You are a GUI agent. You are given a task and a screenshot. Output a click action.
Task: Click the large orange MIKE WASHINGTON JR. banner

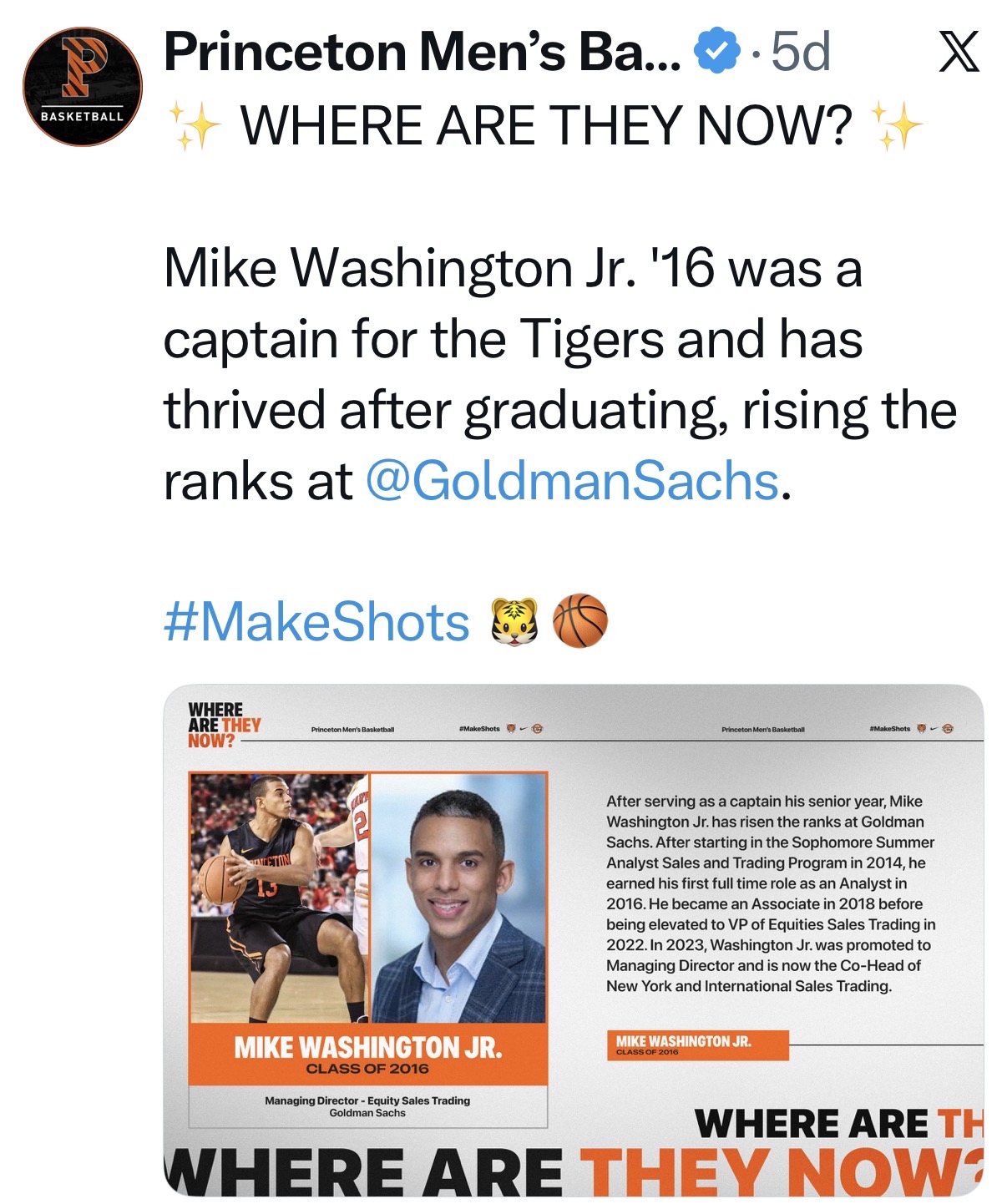coord(368,1055)
